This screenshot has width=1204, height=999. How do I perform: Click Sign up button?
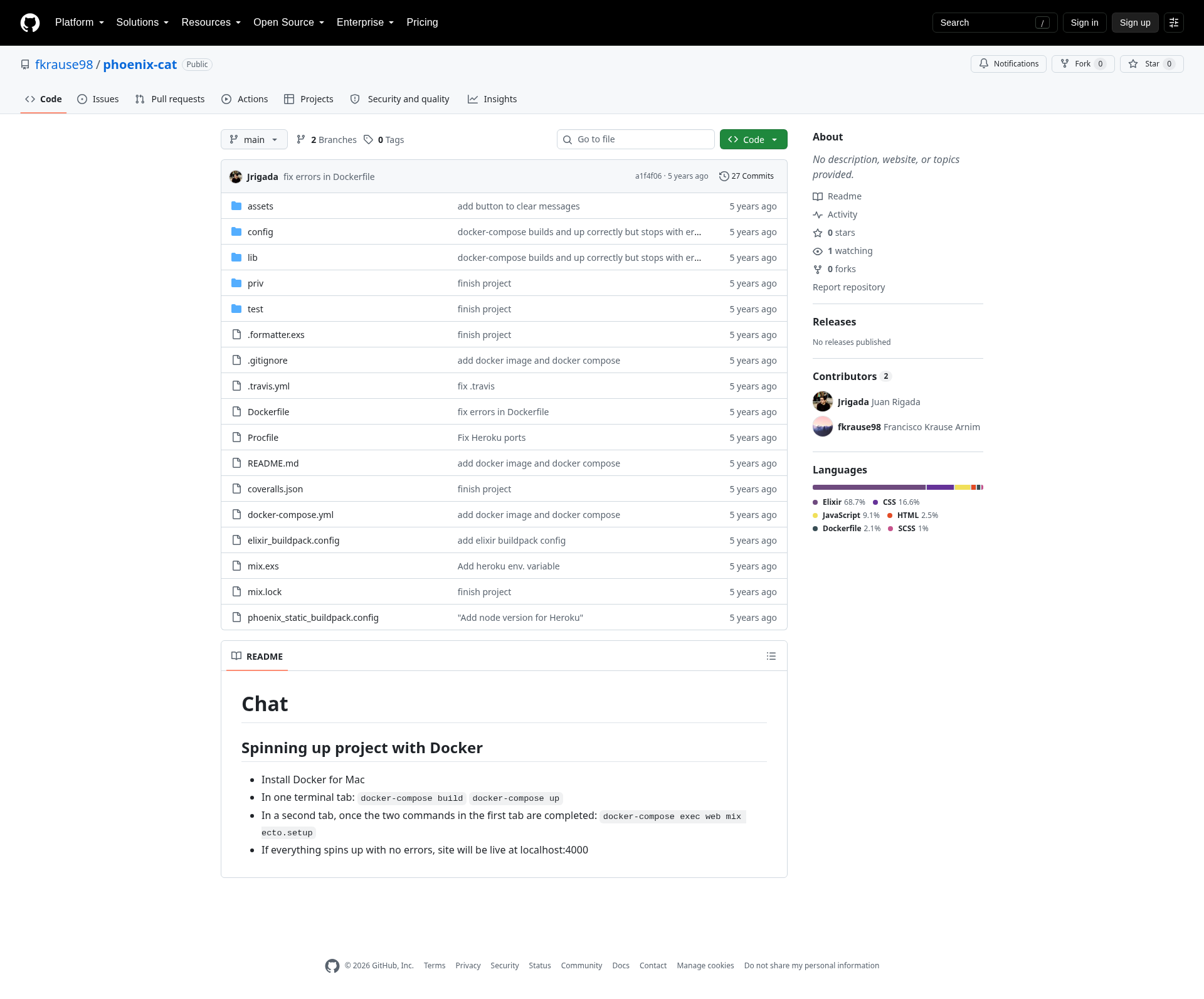pyautogui.click(x=1135, y=23)
